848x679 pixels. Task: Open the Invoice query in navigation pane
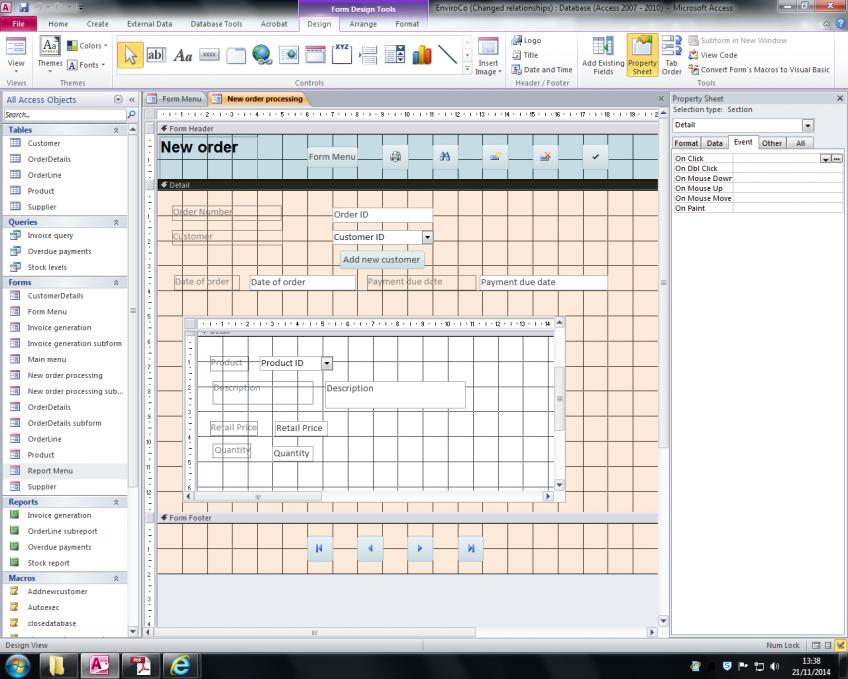pyautogui.click(x=50, y=236)
